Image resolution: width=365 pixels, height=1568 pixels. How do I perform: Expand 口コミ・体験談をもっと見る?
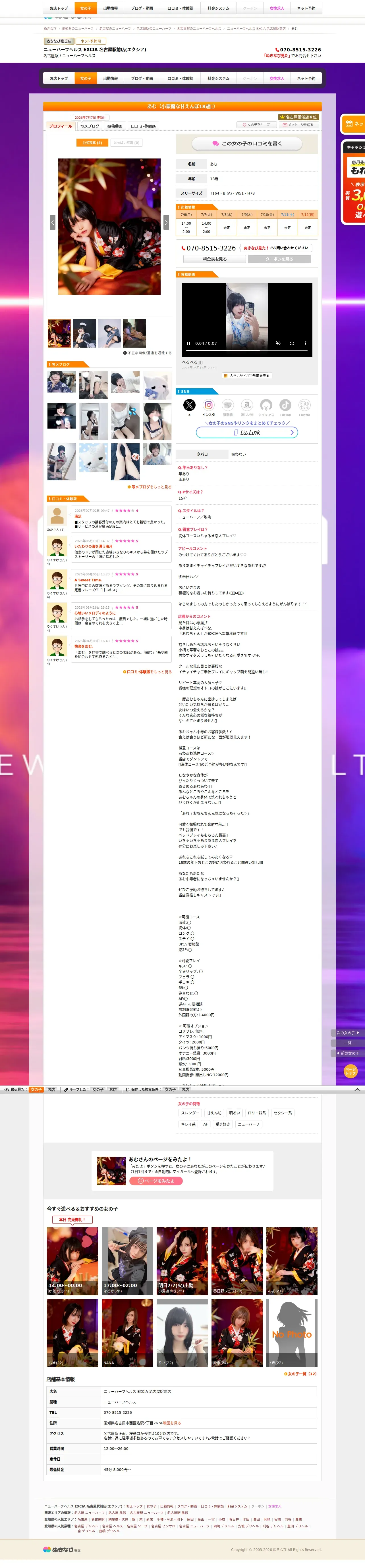148,672
